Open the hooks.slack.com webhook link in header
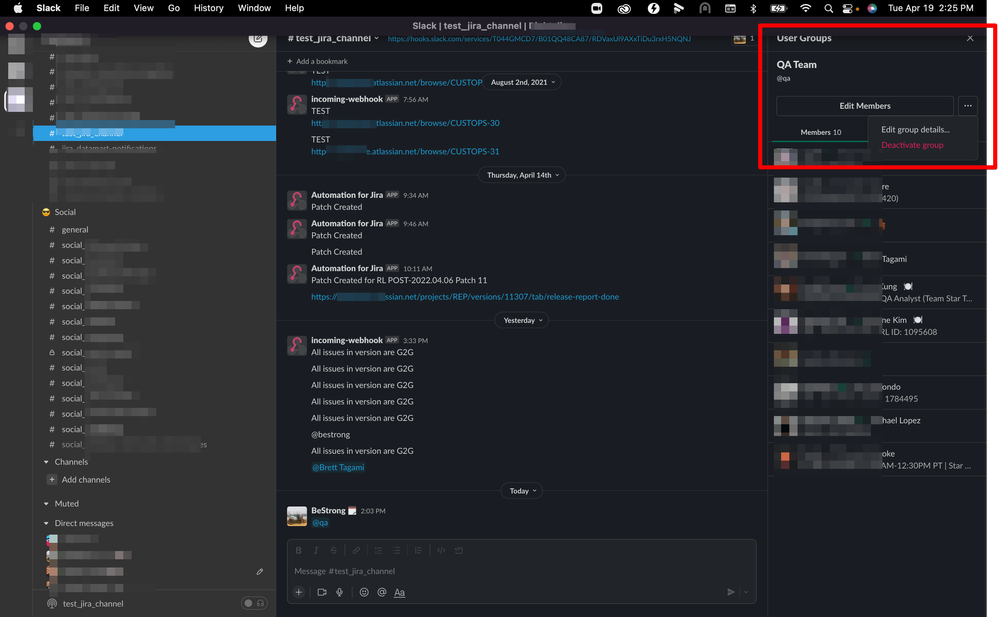 [x=539, y=39]
